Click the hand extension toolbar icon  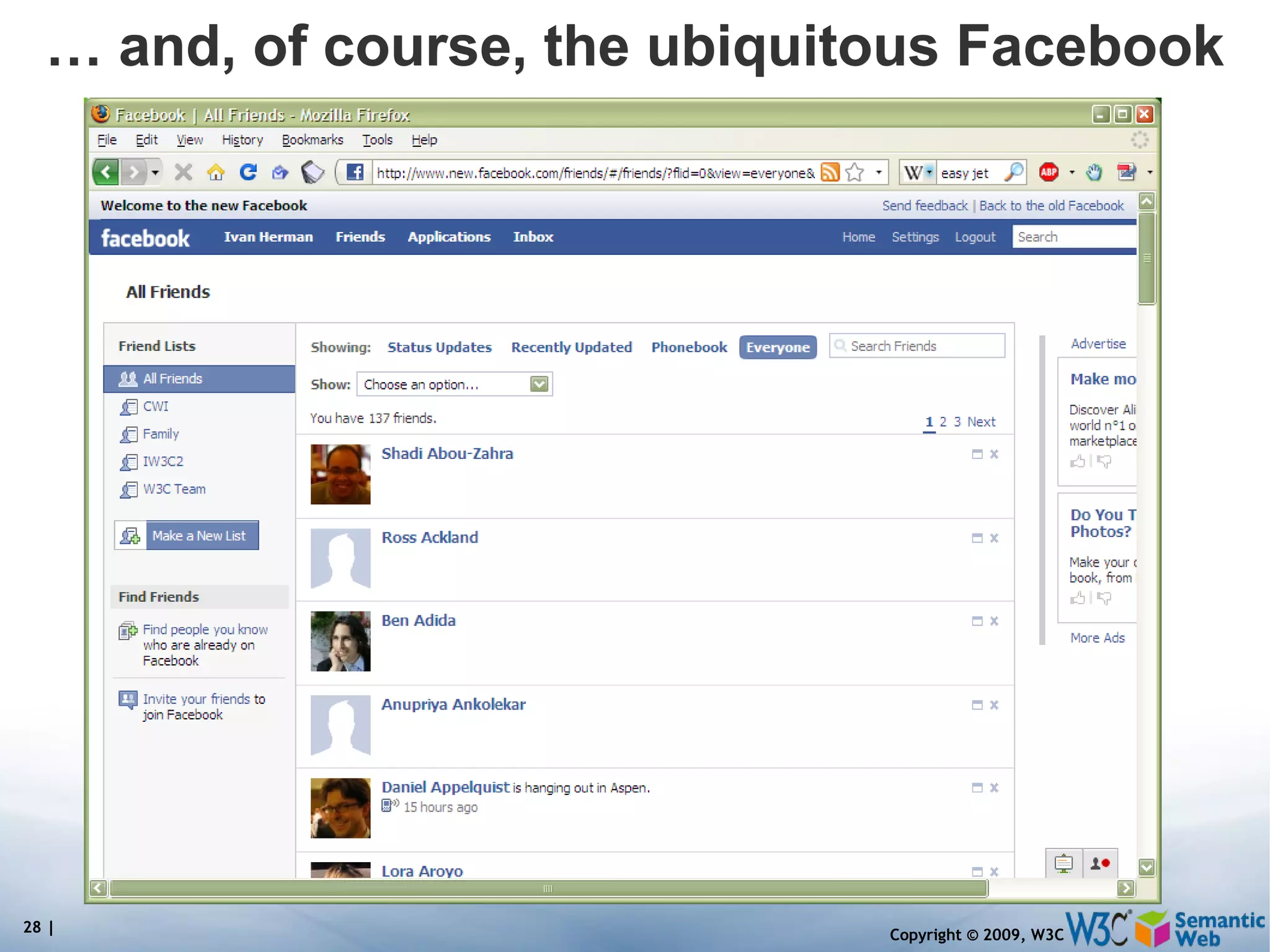click(1095, 172)
